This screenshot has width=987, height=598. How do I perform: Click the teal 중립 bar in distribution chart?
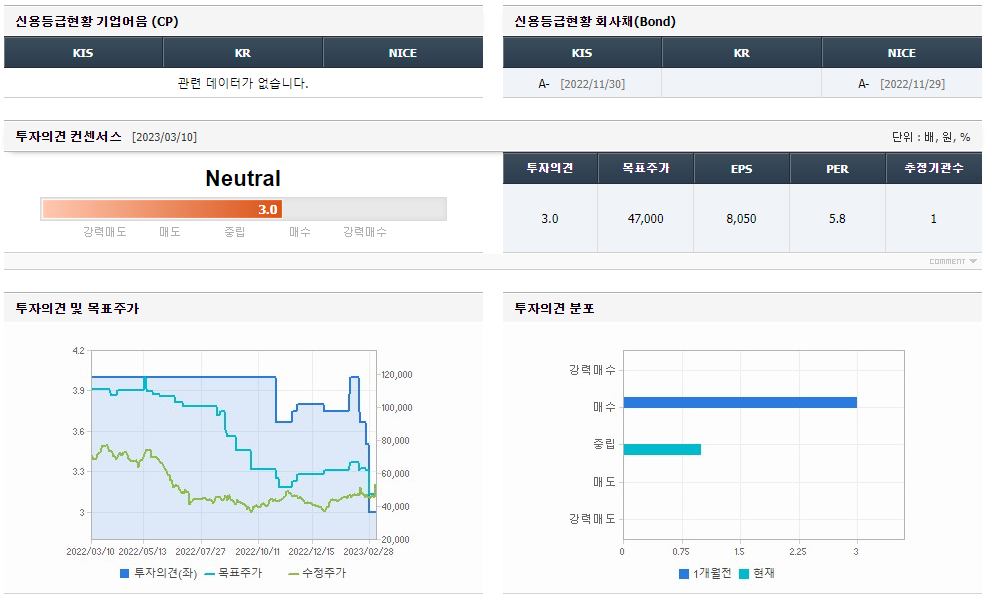[x=662, y=449]
